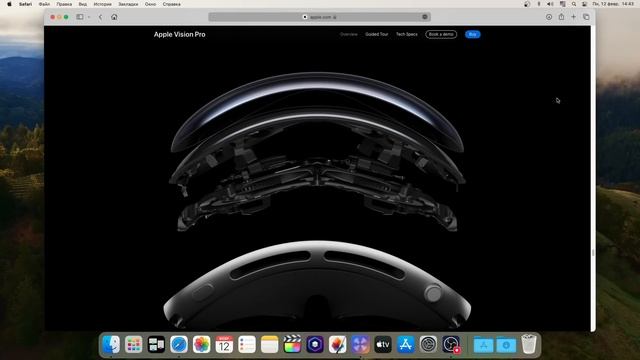
Task: Open the sidebar tab group chevron
Action: coord(89,17)
